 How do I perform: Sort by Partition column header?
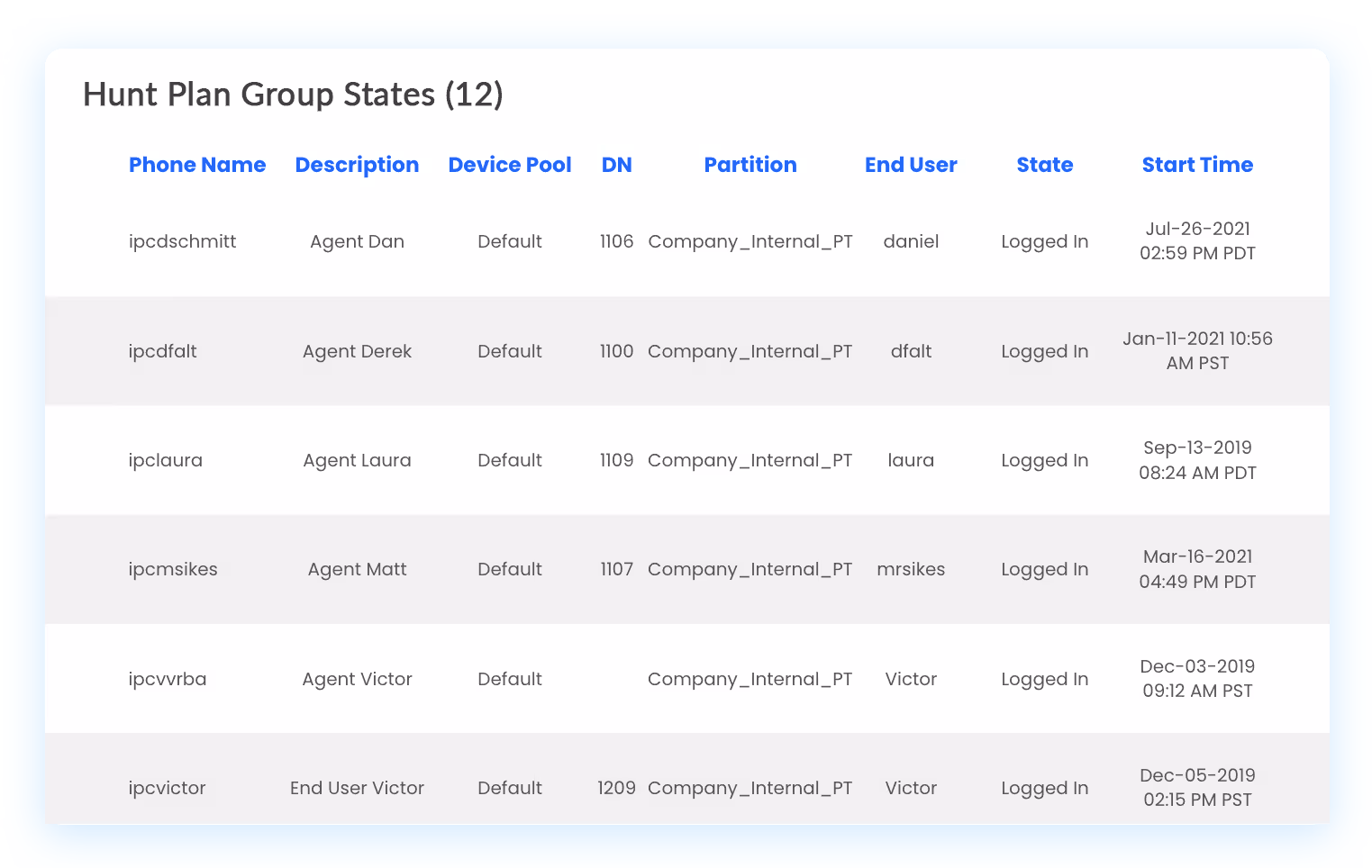(x=750, y=165)
